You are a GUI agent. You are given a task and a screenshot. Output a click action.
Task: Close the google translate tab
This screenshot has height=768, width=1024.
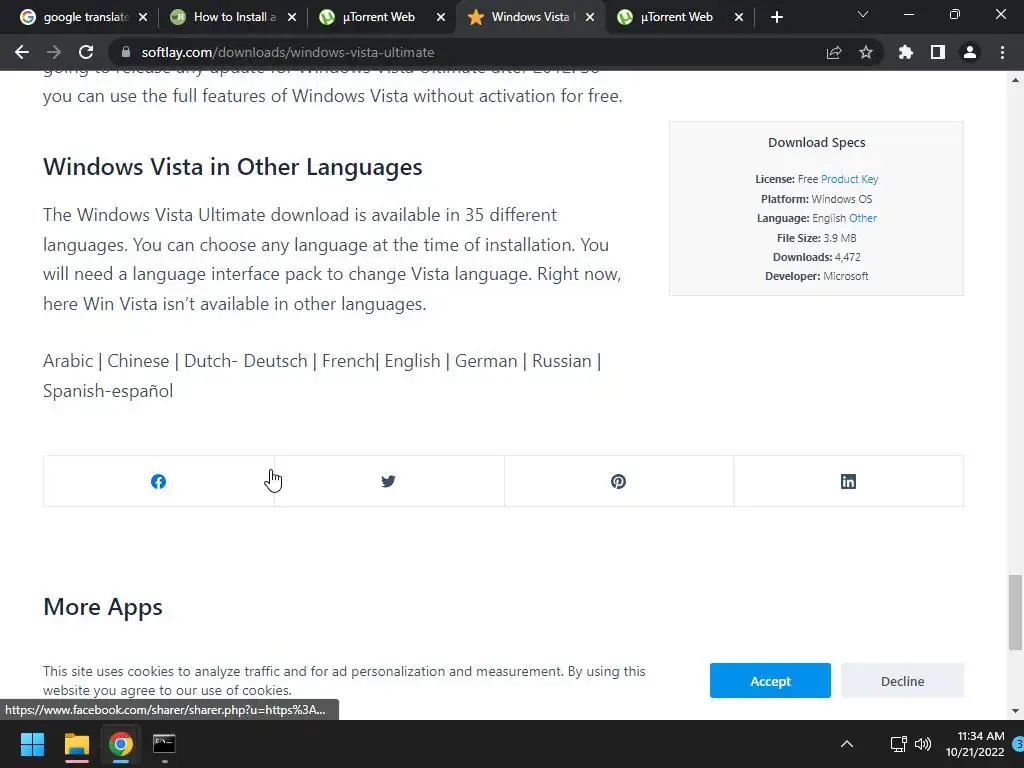coord(143,17)
